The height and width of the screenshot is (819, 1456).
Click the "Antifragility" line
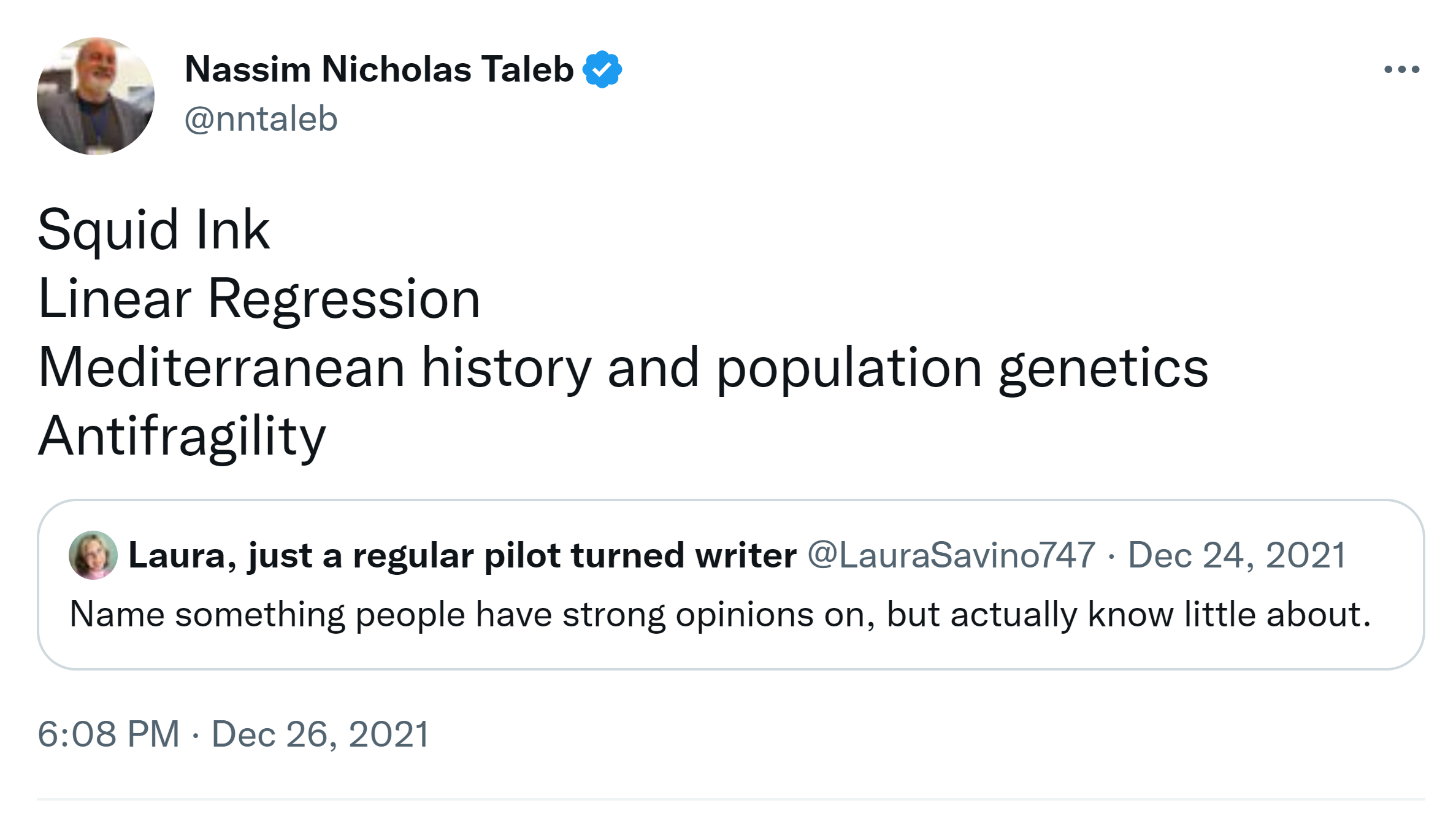[x=182, y=436]
